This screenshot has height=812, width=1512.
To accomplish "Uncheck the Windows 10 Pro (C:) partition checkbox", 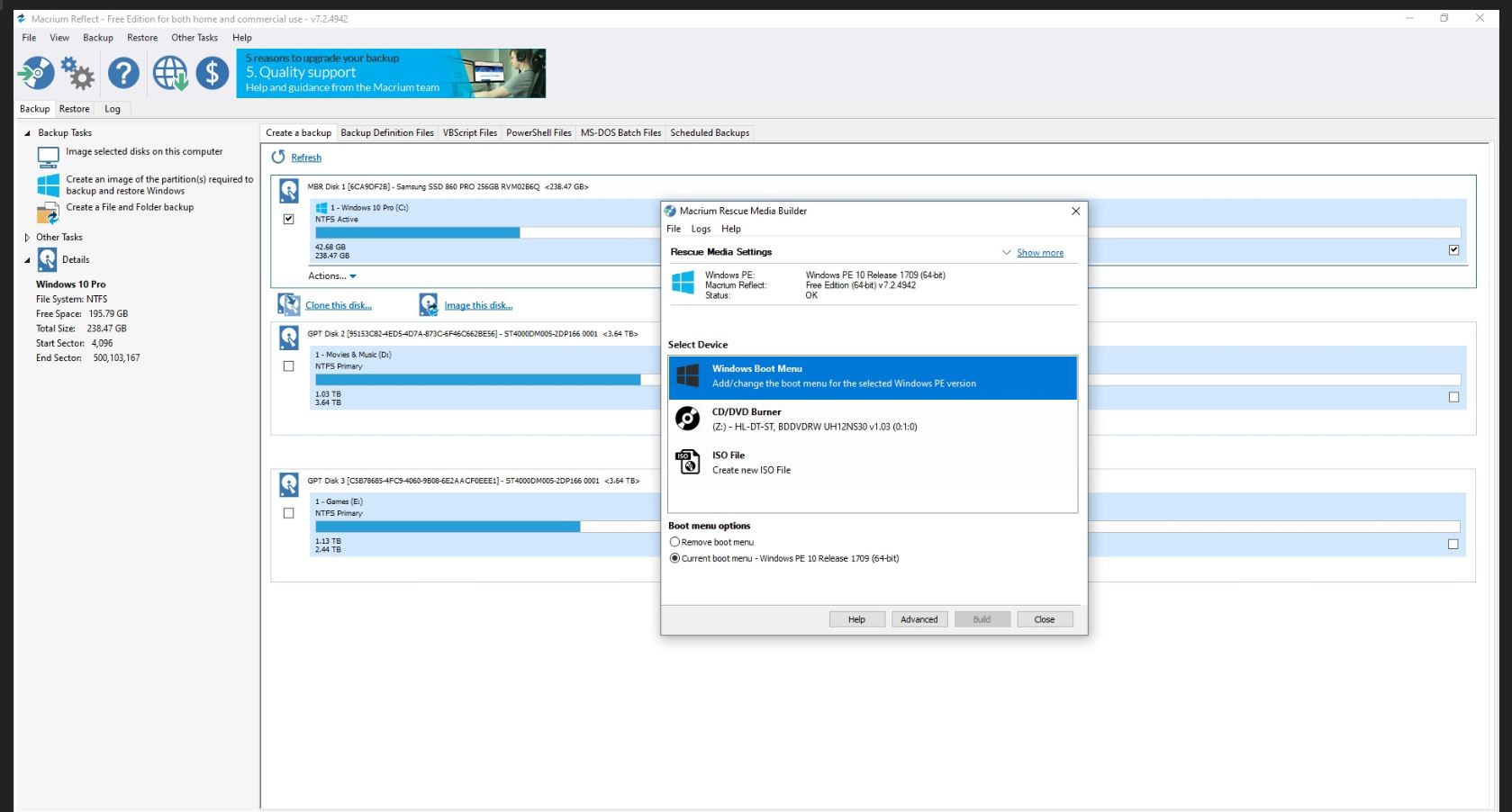I will click(x=288, y=219).
